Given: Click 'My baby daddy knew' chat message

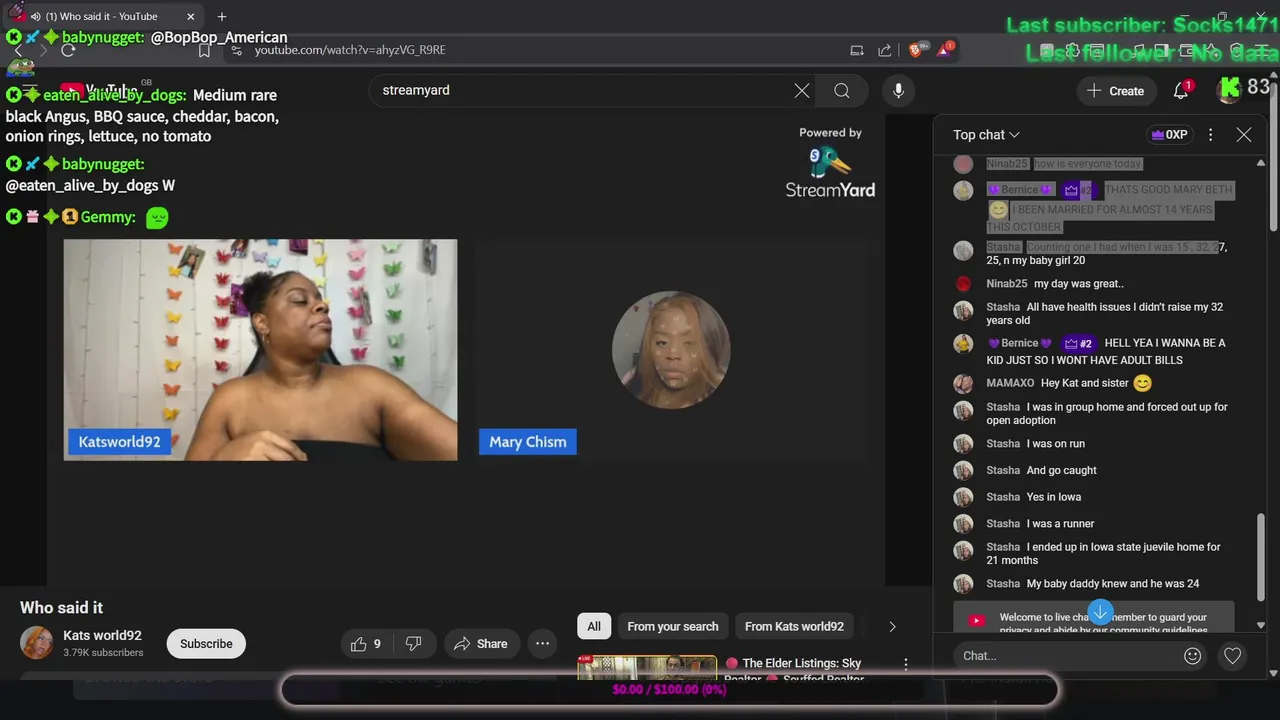Looking at the screenshot, I should coord(1113,584).
